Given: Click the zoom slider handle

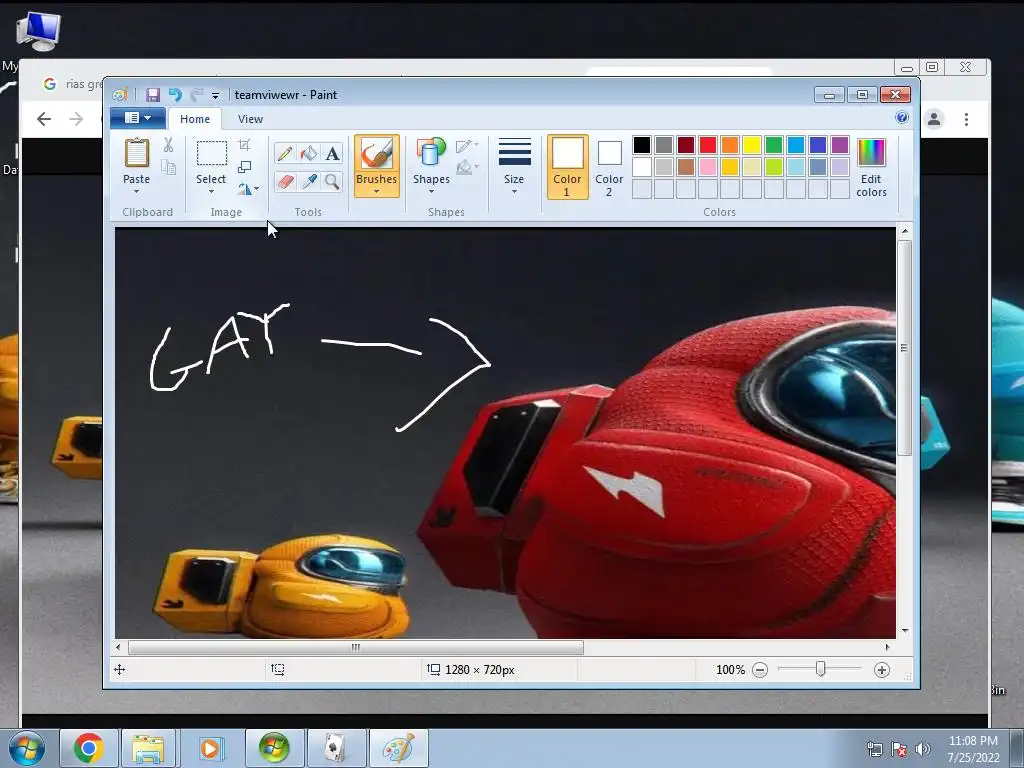Looking at the screenshot, I should click(821, 669).
